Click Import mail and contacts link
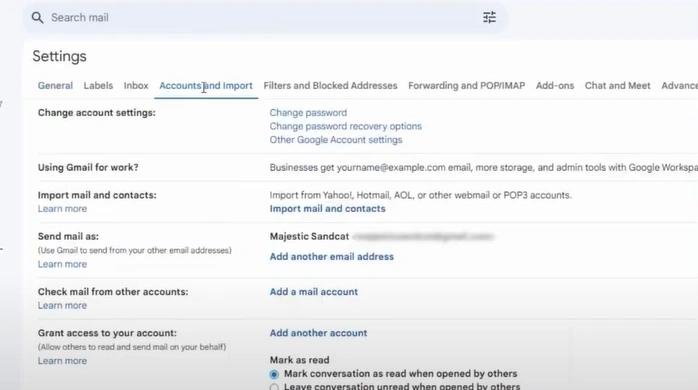This screenshot has width=698, height=390. click(327, 209)
